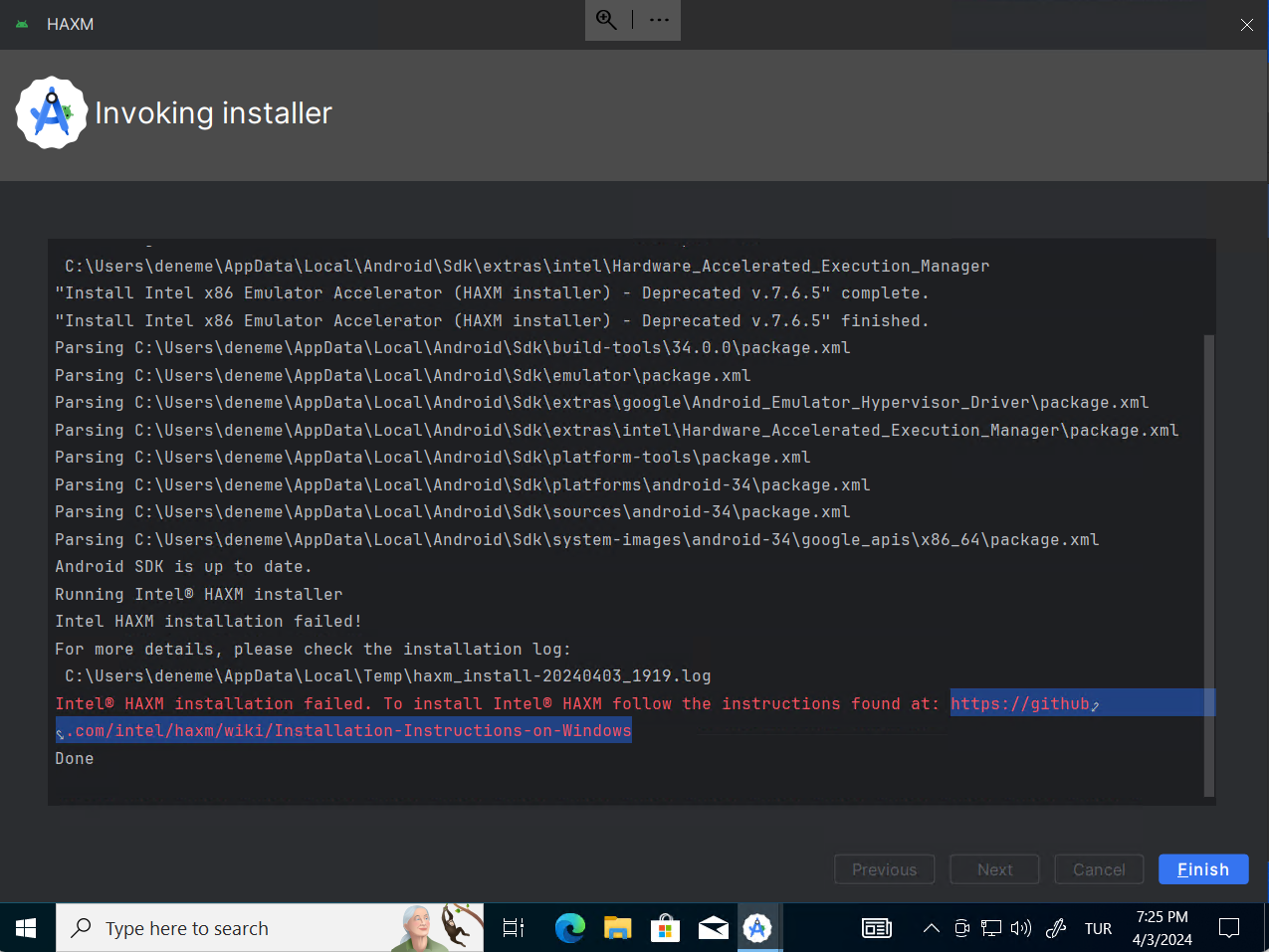Click the disabled Cancel button
The height and width of the screenshot is (952, 1269).
pyautogui.click(x=1099, y=869)
